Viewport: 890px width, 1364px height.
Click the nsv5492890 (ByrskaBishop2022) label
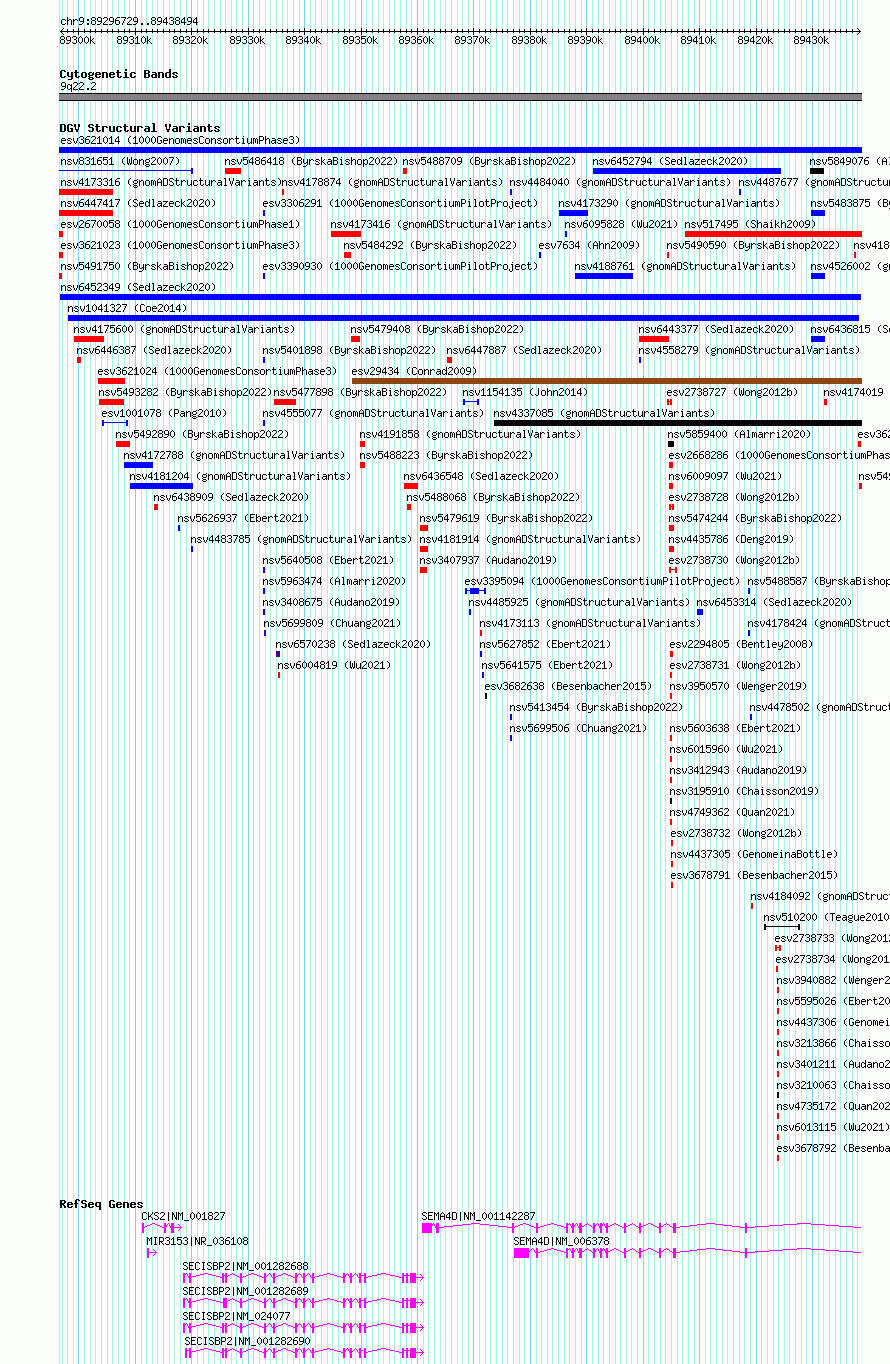pos(202,434)
